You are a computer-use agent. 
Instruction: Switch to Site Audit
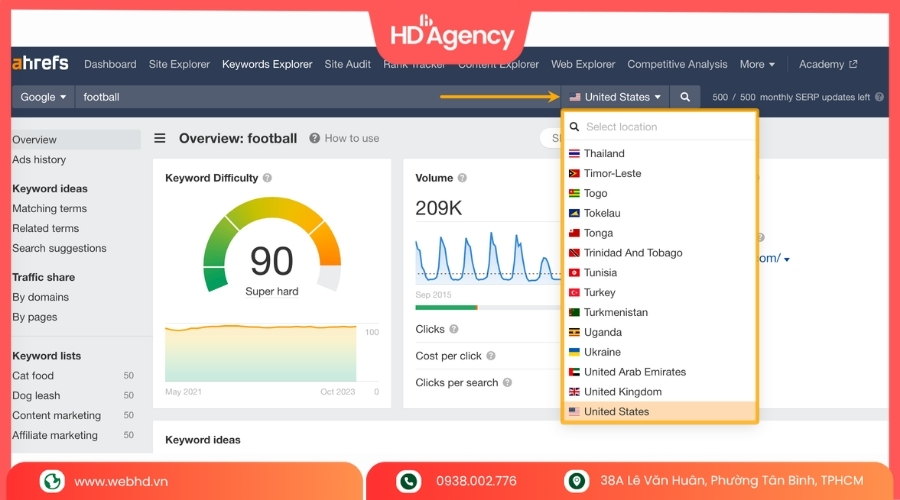point(347,64)
